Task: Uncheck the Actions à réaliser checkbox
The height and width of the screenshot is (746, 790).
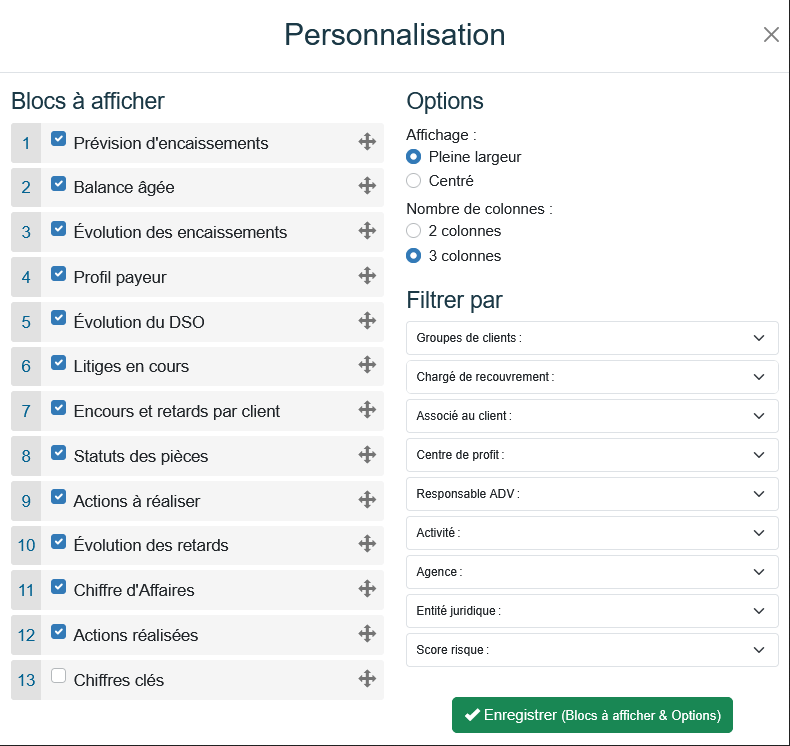Action: [x=59, y=497]
